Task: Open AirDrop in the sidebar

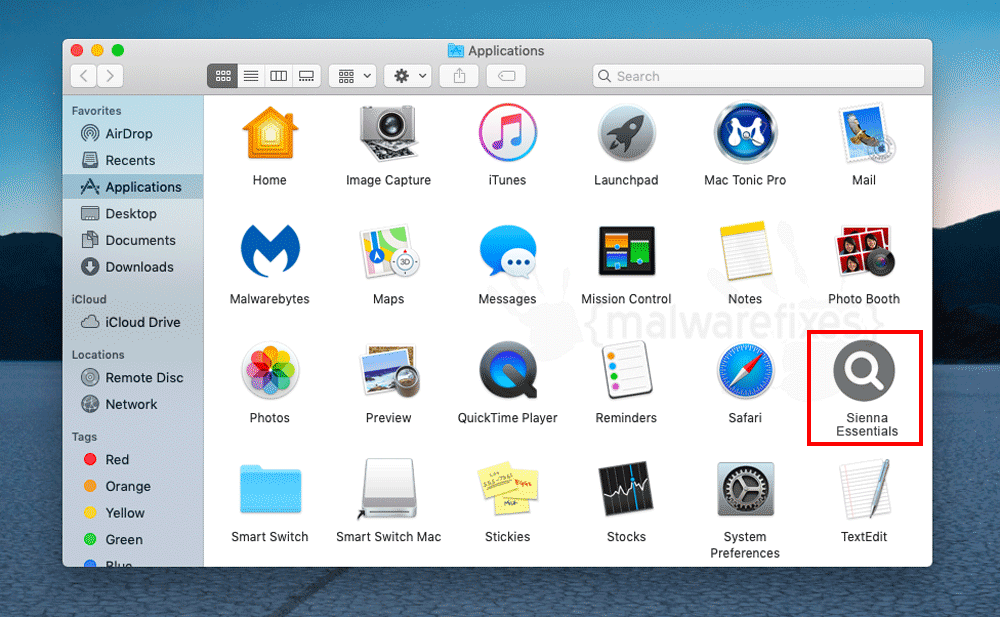Action: [133, 133]
